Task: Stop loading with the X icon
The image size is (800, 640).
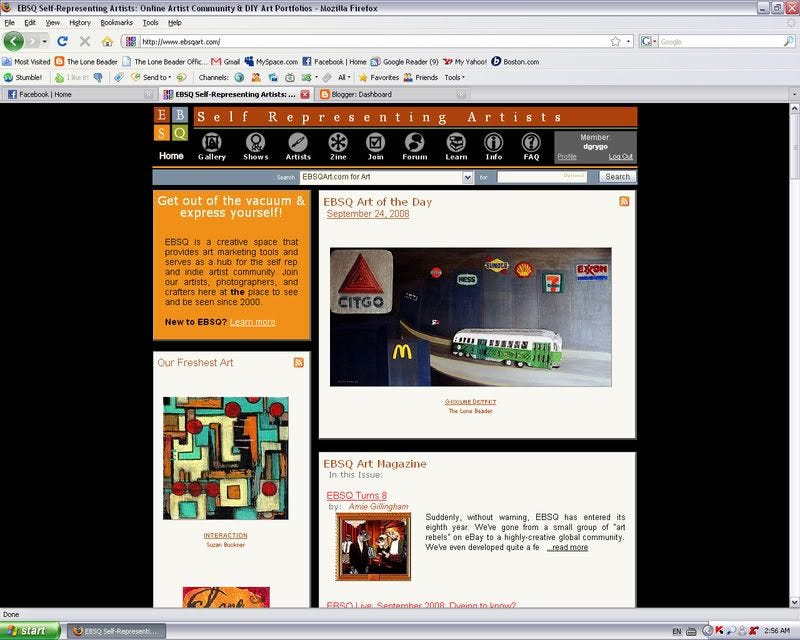Action: coord(85,41)
